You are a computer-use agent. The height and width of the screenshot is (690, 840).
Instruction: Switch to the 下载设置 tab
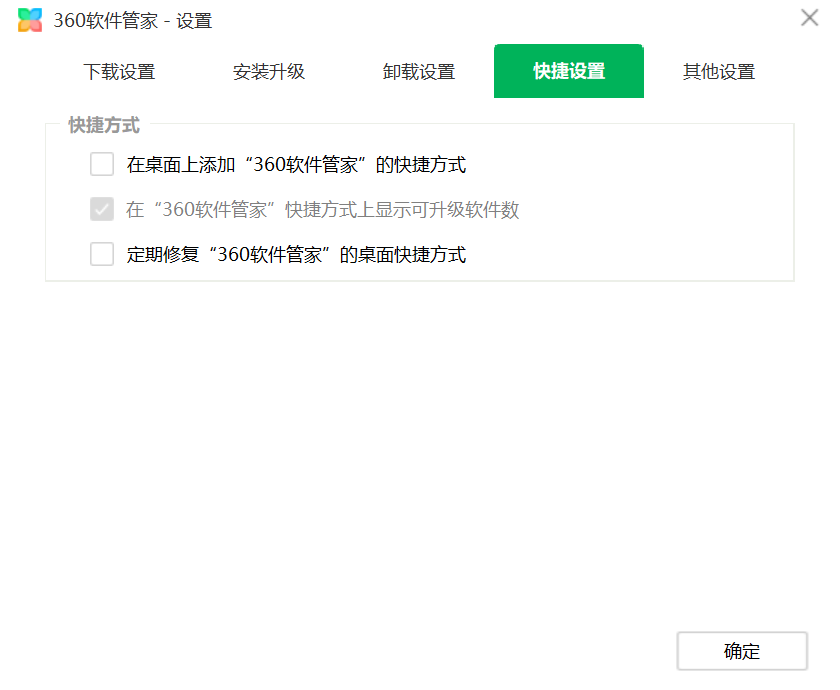(119, 71)
